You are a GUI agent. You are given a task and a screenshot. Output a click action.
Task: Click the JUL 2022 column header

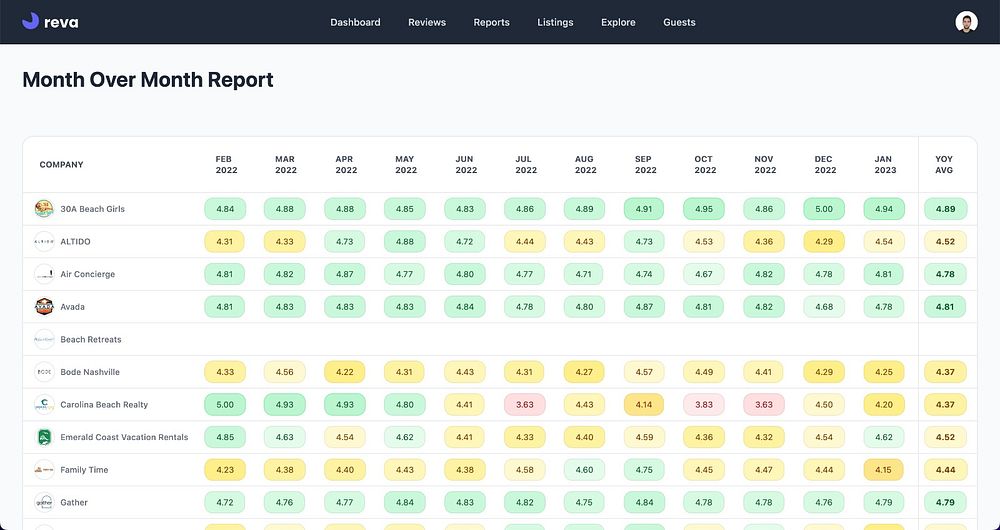pos(526,165)
